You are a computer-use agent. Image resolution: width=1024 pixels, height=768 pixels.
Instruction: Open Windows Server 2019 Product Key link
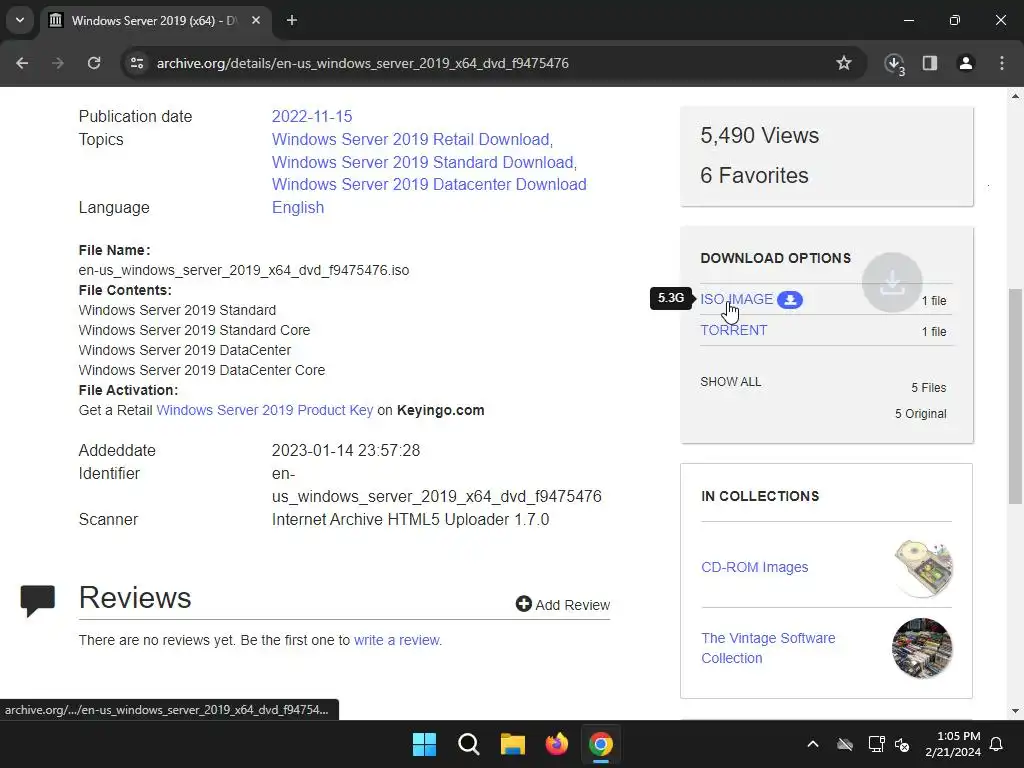(264, 410)
